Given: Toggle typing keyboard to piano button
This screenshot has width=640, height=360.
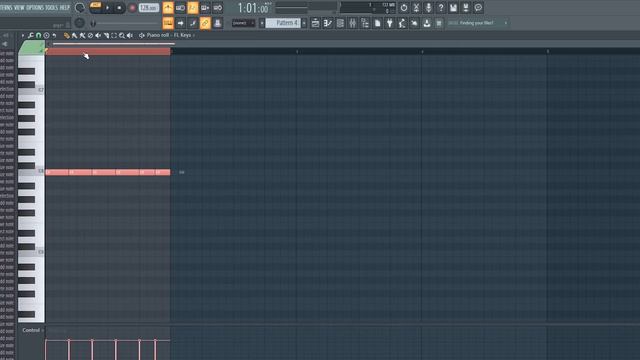Looking at the screenshot, I should click(168, 23).
